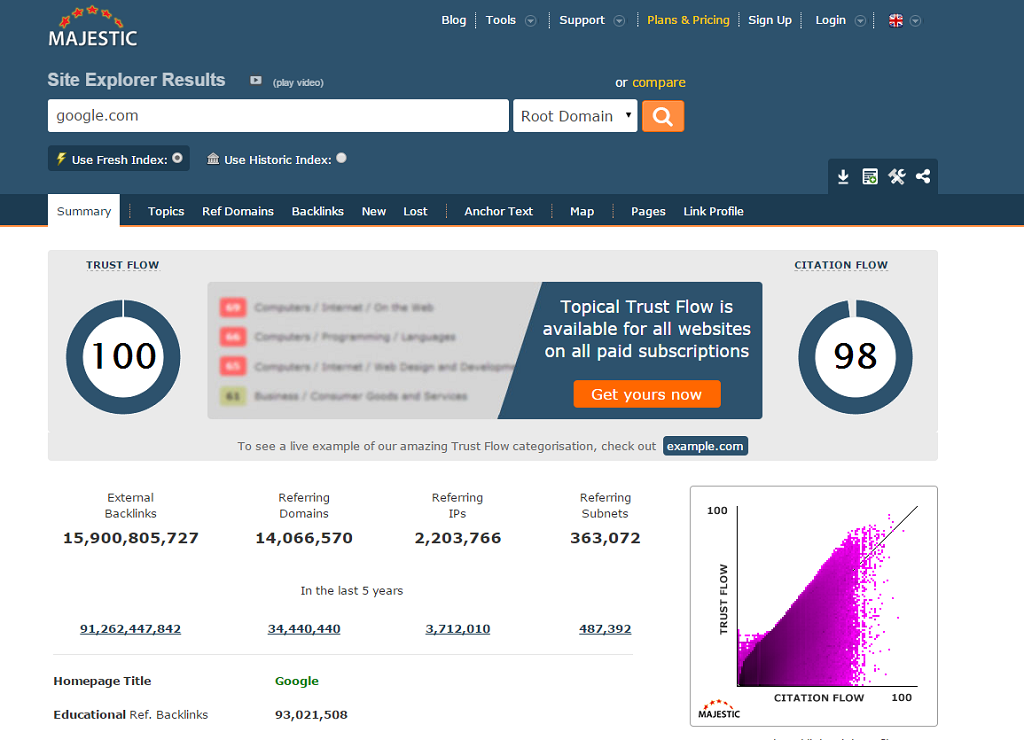1024x740 pixels.
Task: Click the lightning bolt Fresh Index icon
Action: 61,159
